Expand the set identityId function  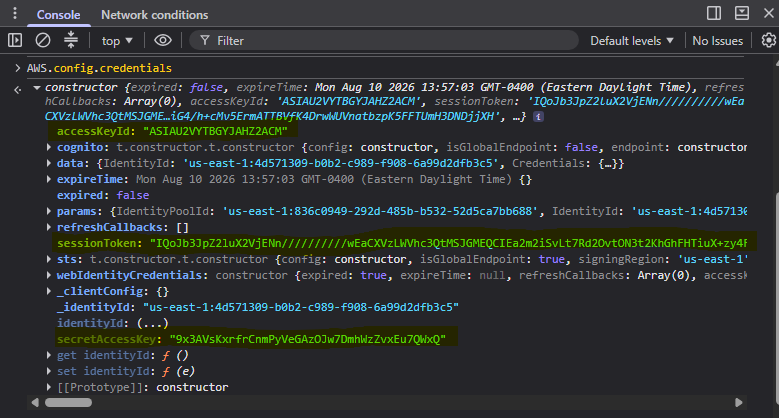point(49,371)
